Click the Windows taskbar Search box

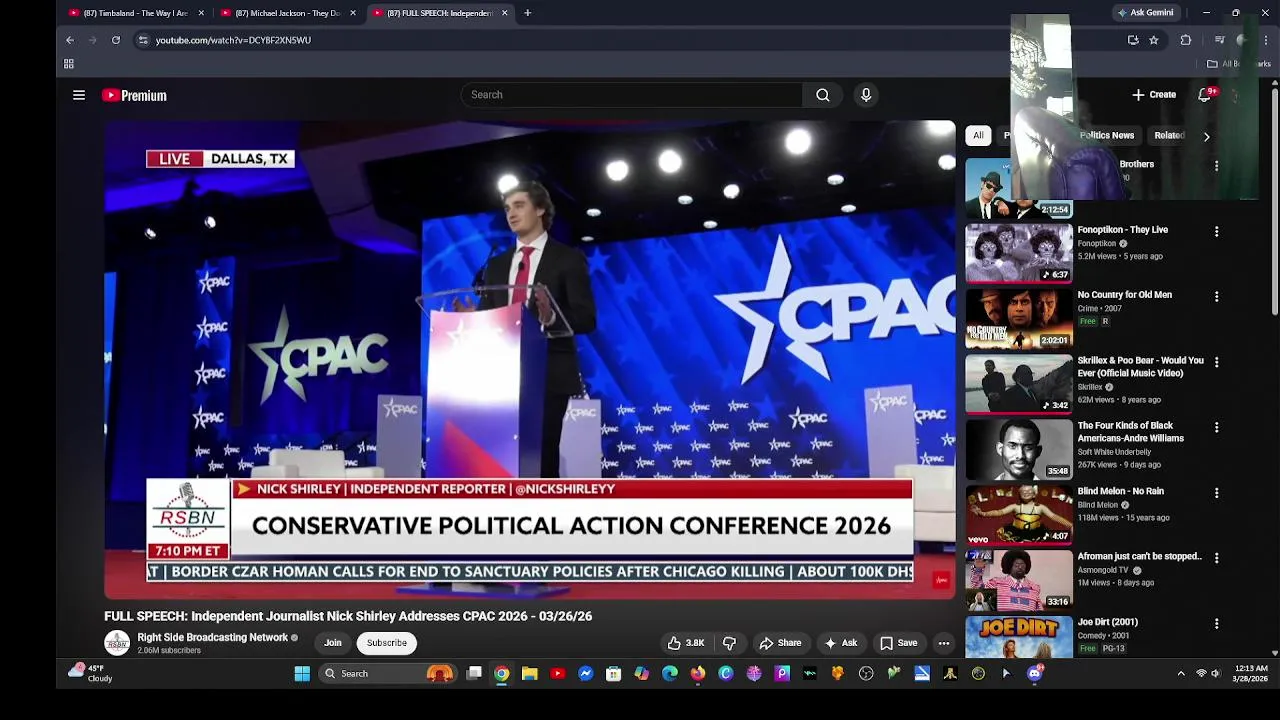(387, 674)
